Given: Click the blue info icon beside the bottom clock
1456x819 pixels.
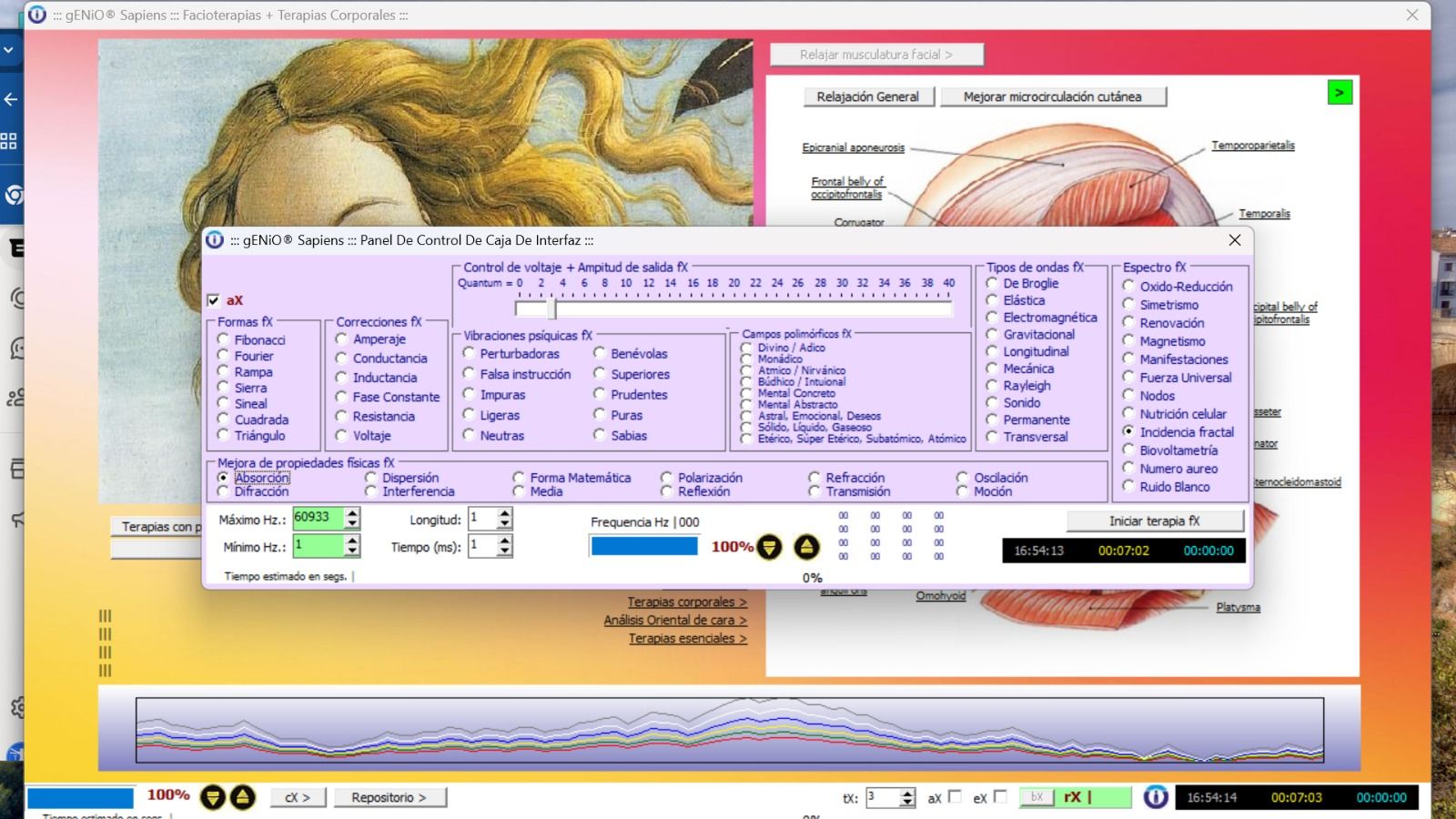Looking at the screenshot, I should click(1155, 797).
